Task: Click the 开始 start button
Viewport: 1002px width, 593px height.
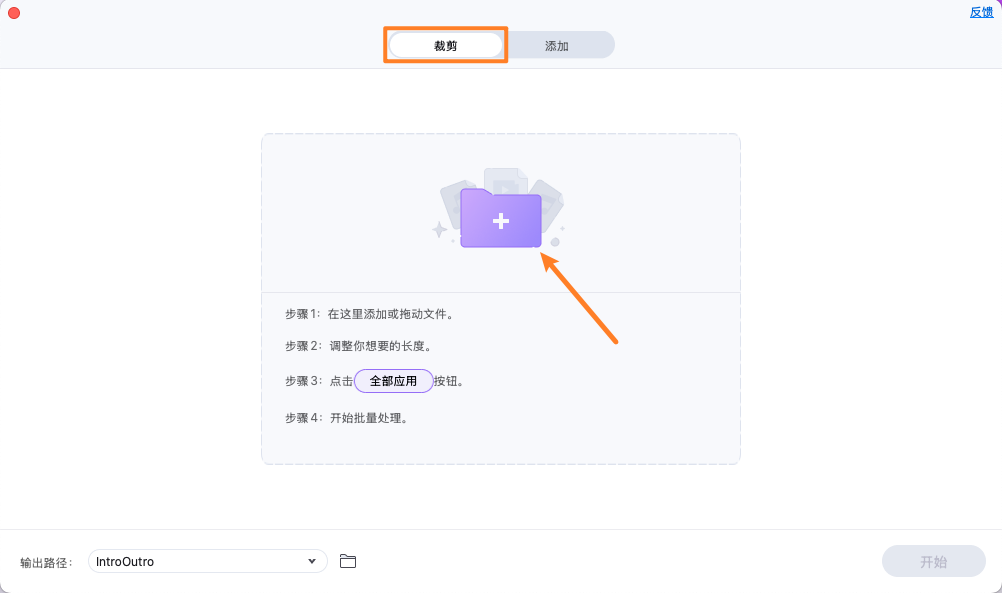Action: [932, 561]
